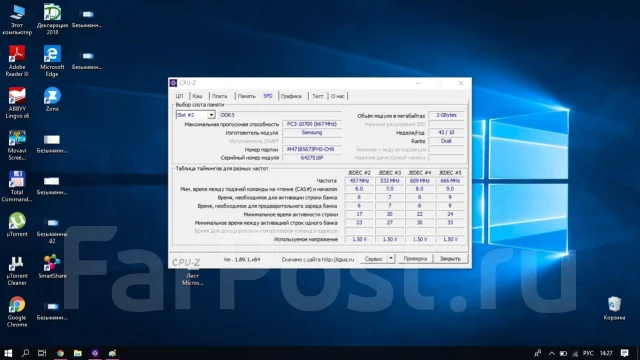Click the 33 bank cycle time cell
The height and width of the screenshot is (360, 640).
pos(450,222)
